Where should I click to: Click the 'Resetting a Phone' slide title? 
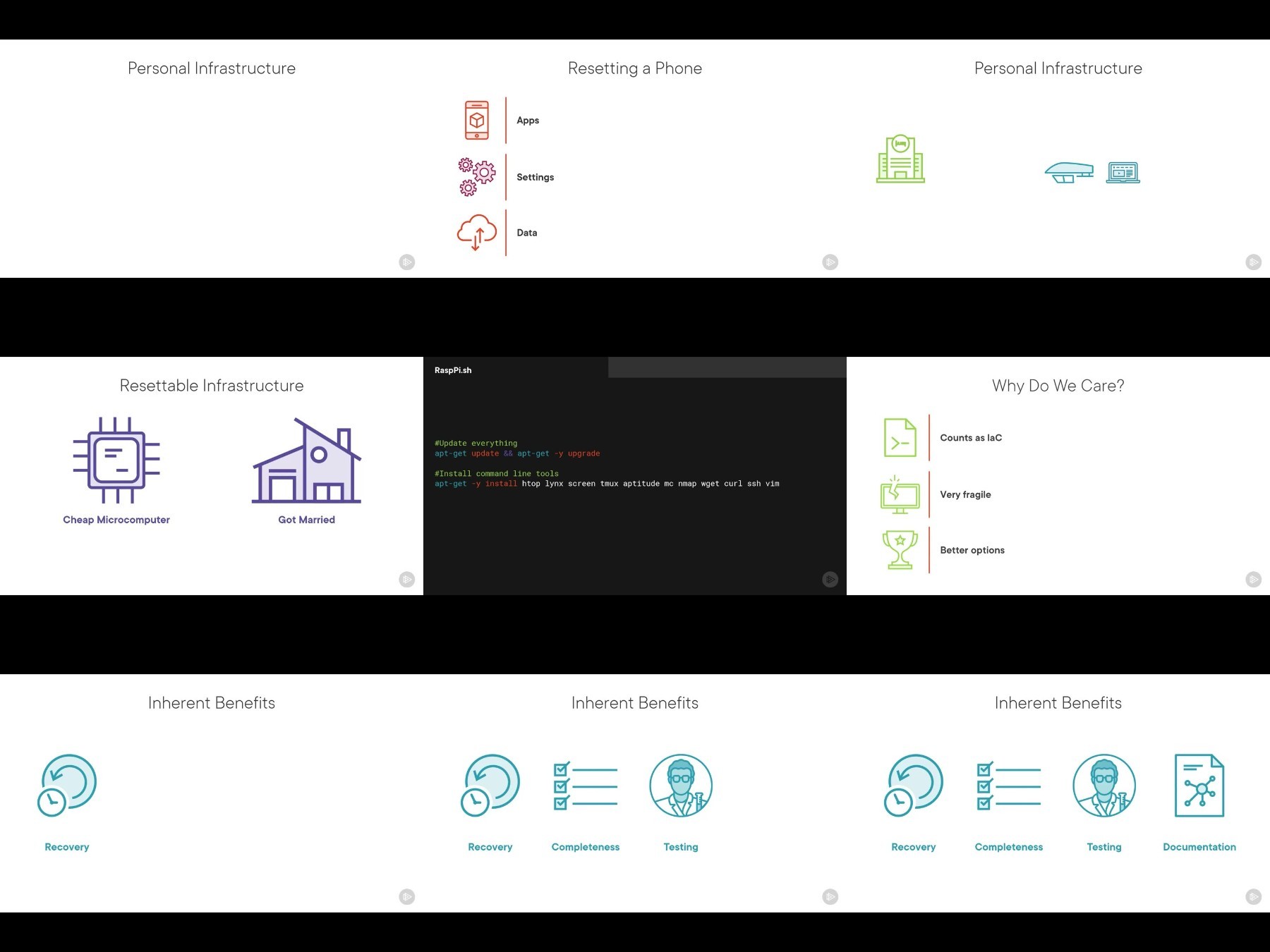pyautogui.click(x=635, y=68)
